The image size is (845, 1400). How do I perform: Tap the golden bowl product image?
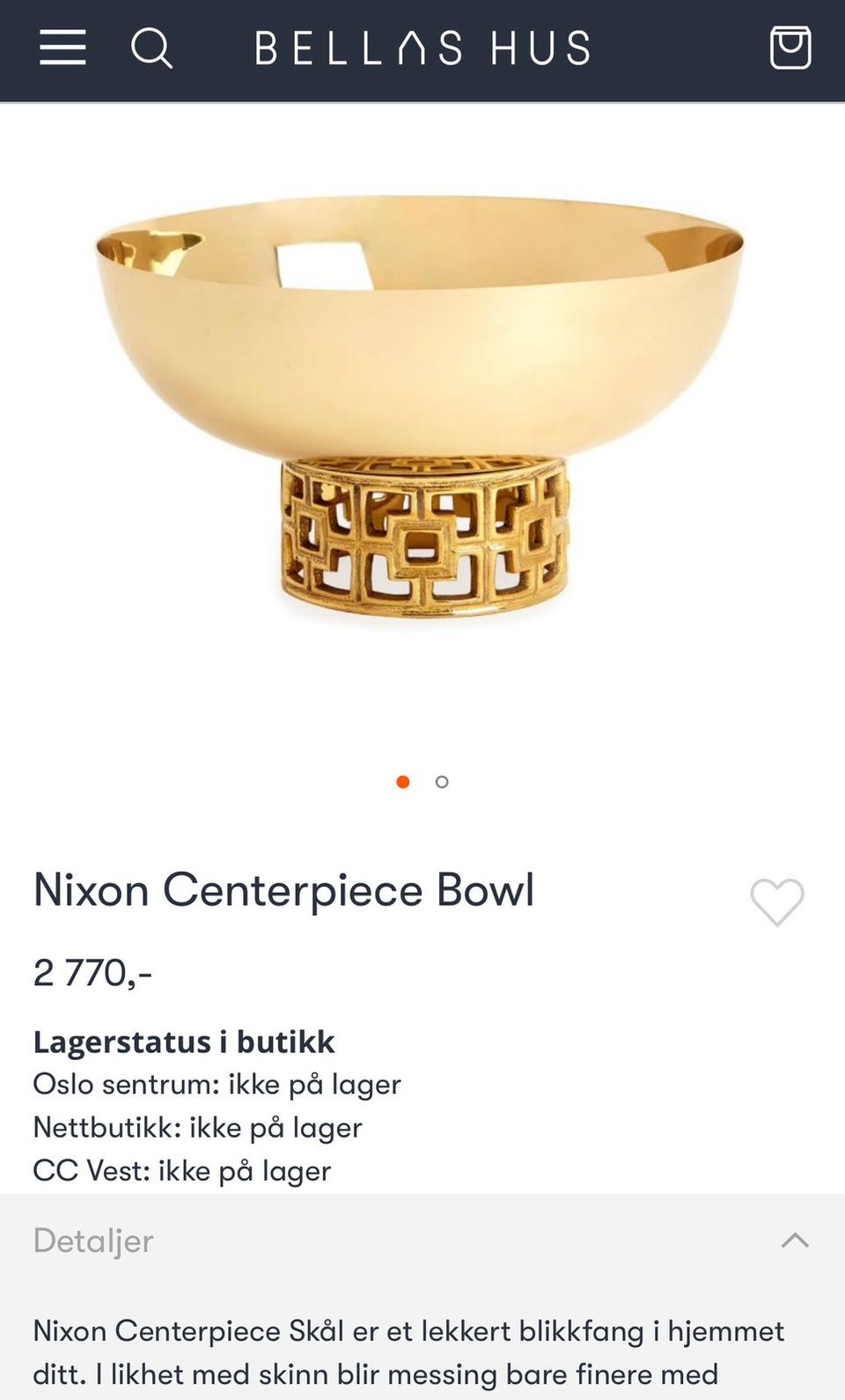tap(420, 405)
